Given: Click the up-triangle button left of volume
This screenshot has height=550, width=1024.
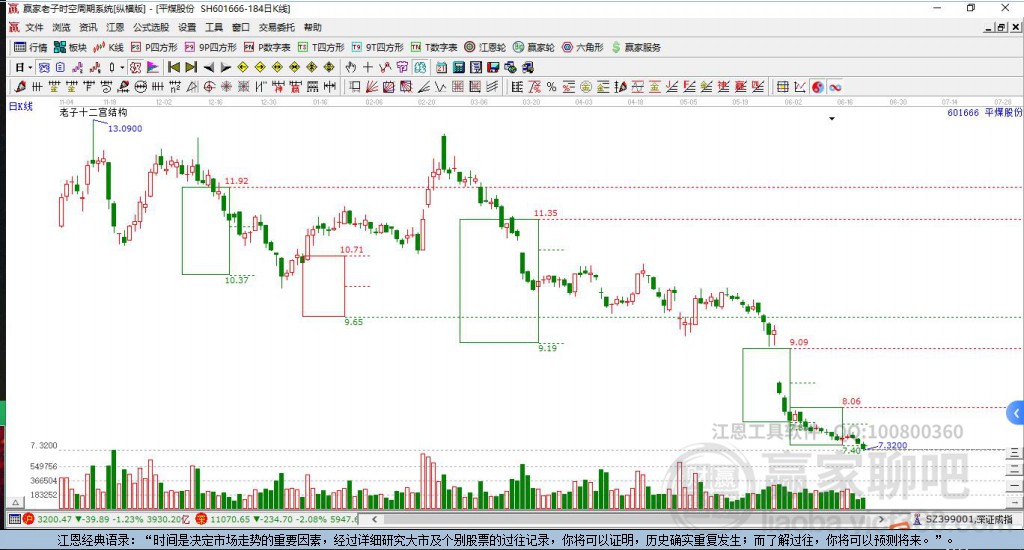Looking at the screenshot, I should (16, 502).
